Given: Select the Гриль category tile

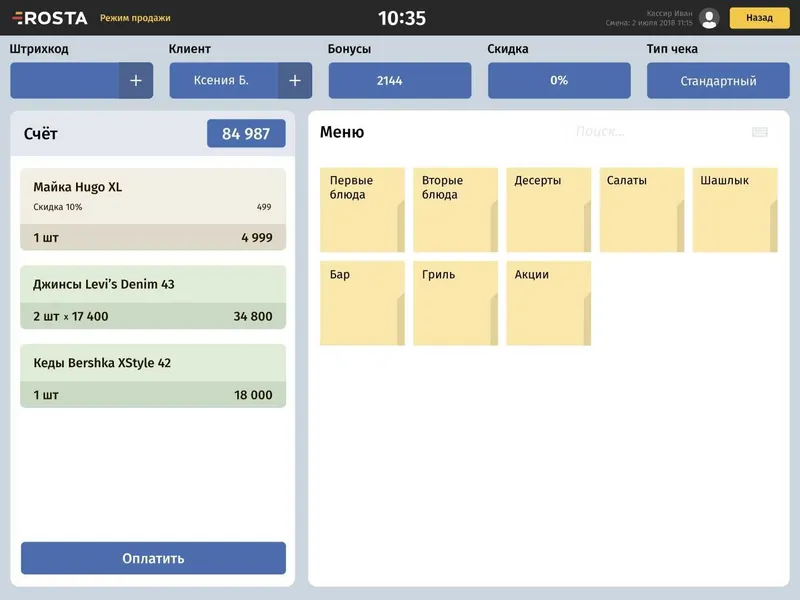Looking at the screenshot, I should pos(456,303).
